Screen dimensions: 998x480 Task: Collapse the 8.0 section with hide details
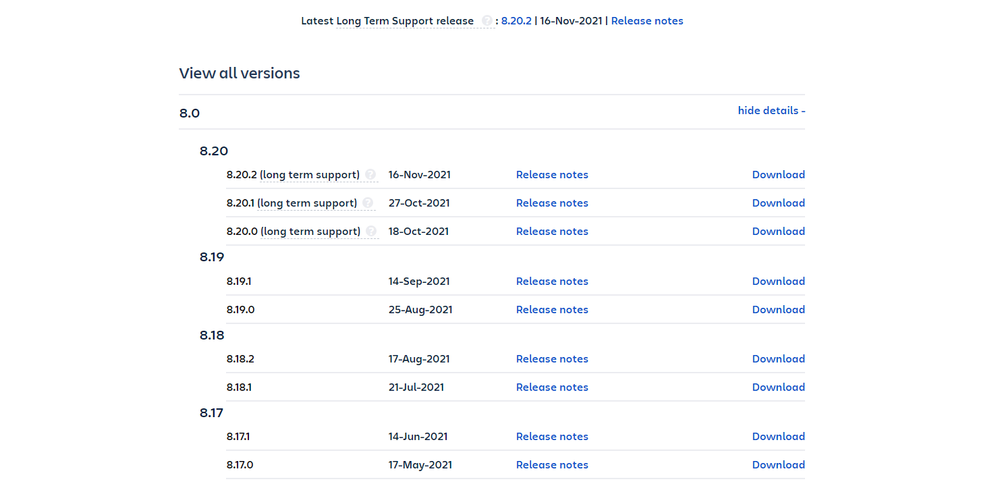(771, 111)
